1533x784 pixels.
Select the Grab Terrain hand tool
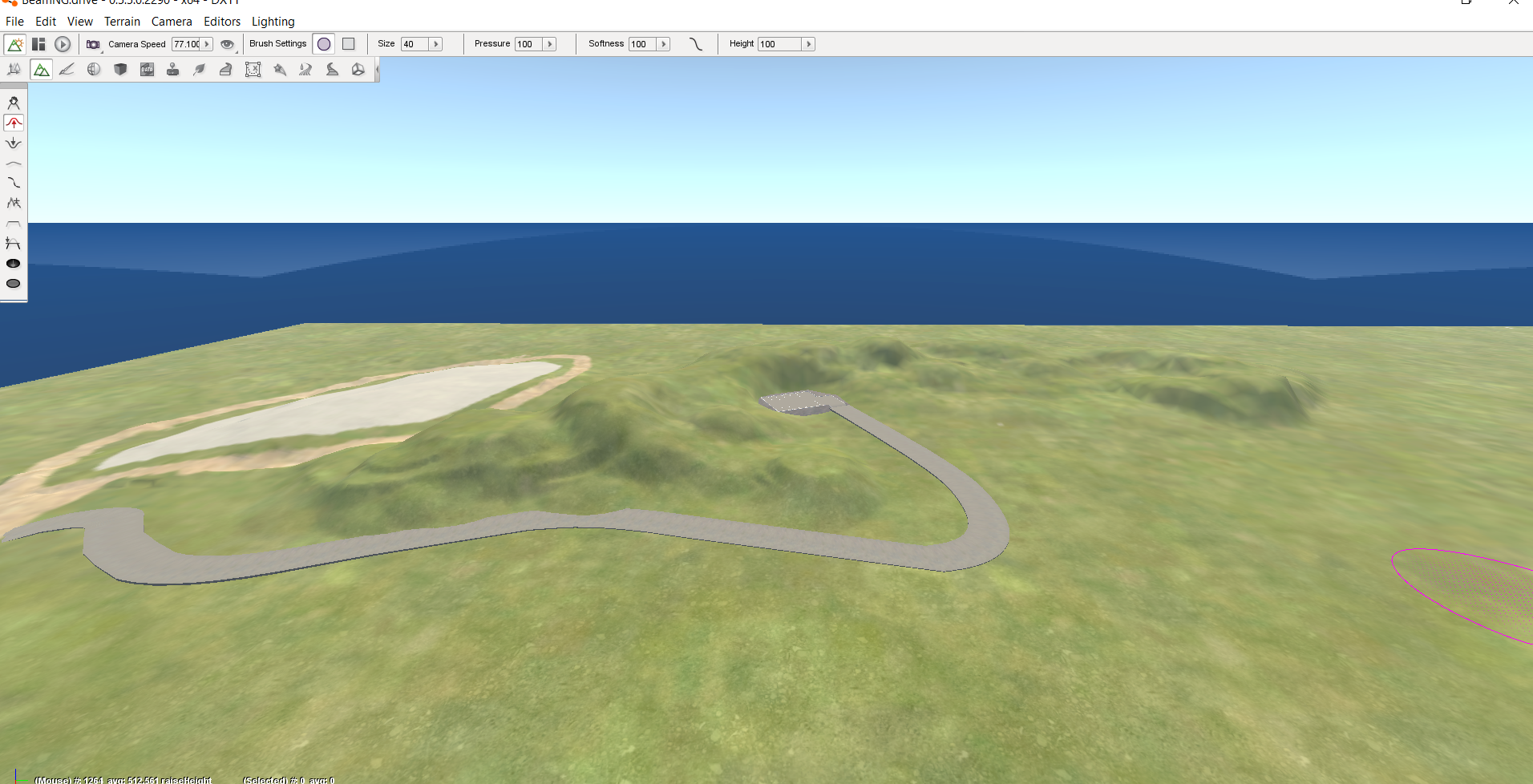click(x=14, y=103)
